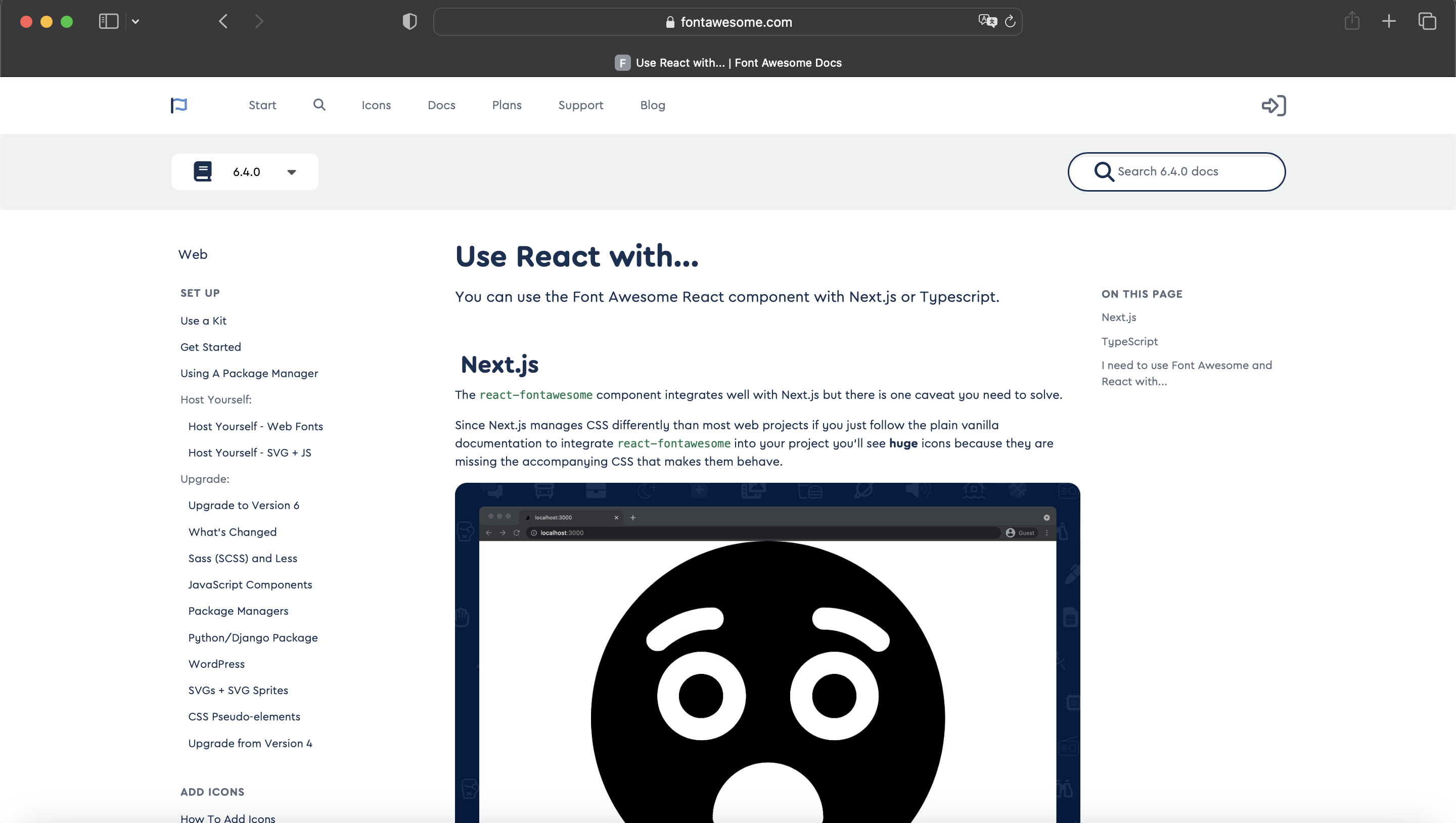Open the What's Changed link

(233, 532)
